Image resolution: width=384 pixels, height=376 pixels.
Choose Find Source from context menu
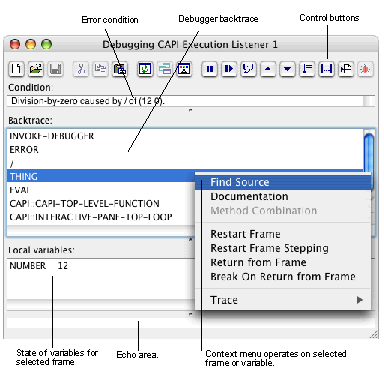pos(283,182)
